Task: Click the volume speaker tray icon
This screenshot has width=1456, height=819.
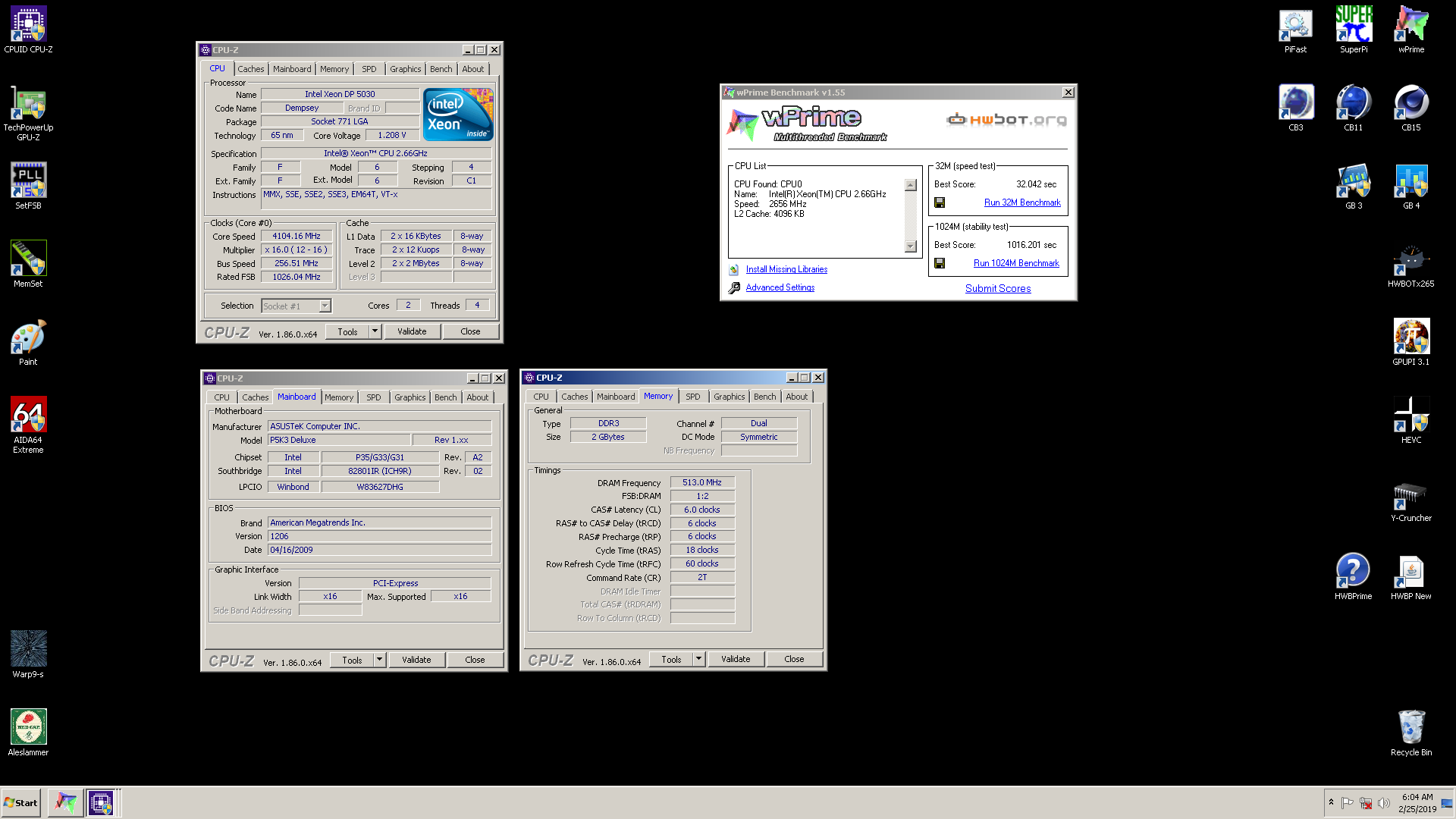Action: [1383, 803]
